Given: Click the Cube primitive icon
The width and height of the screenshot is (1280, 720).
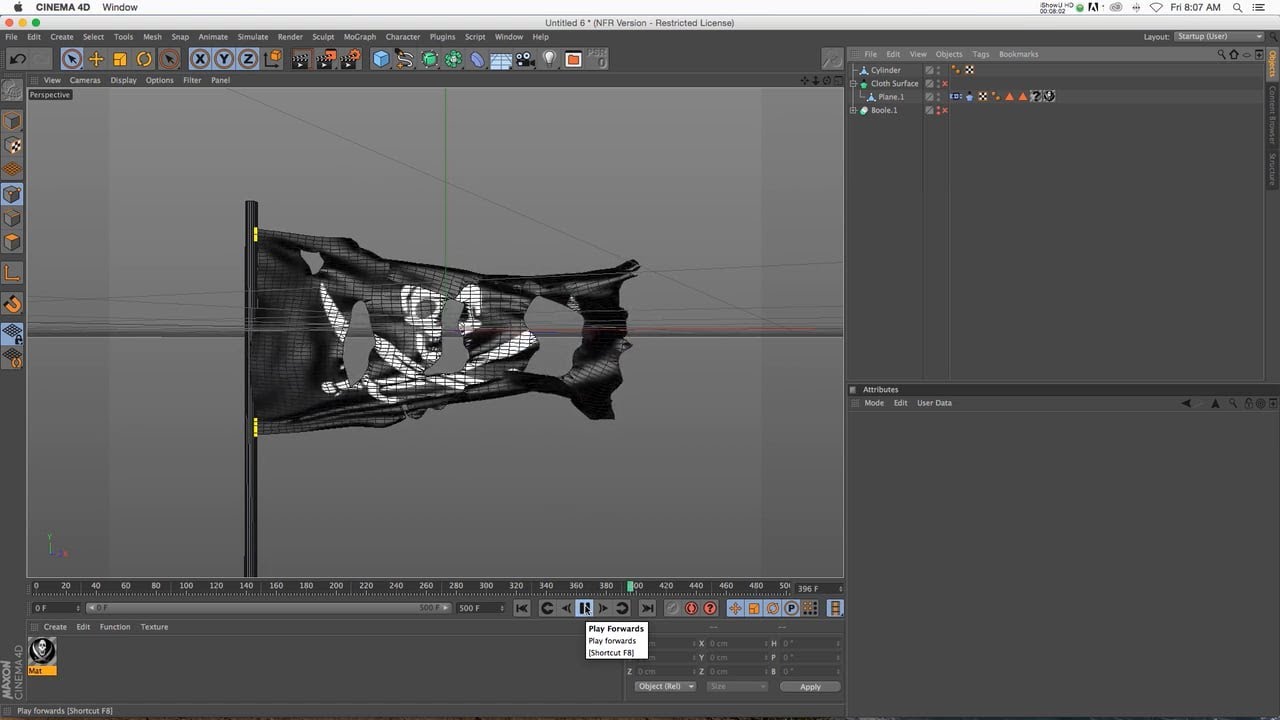Looking at the screenshot, I should (381, 59).
